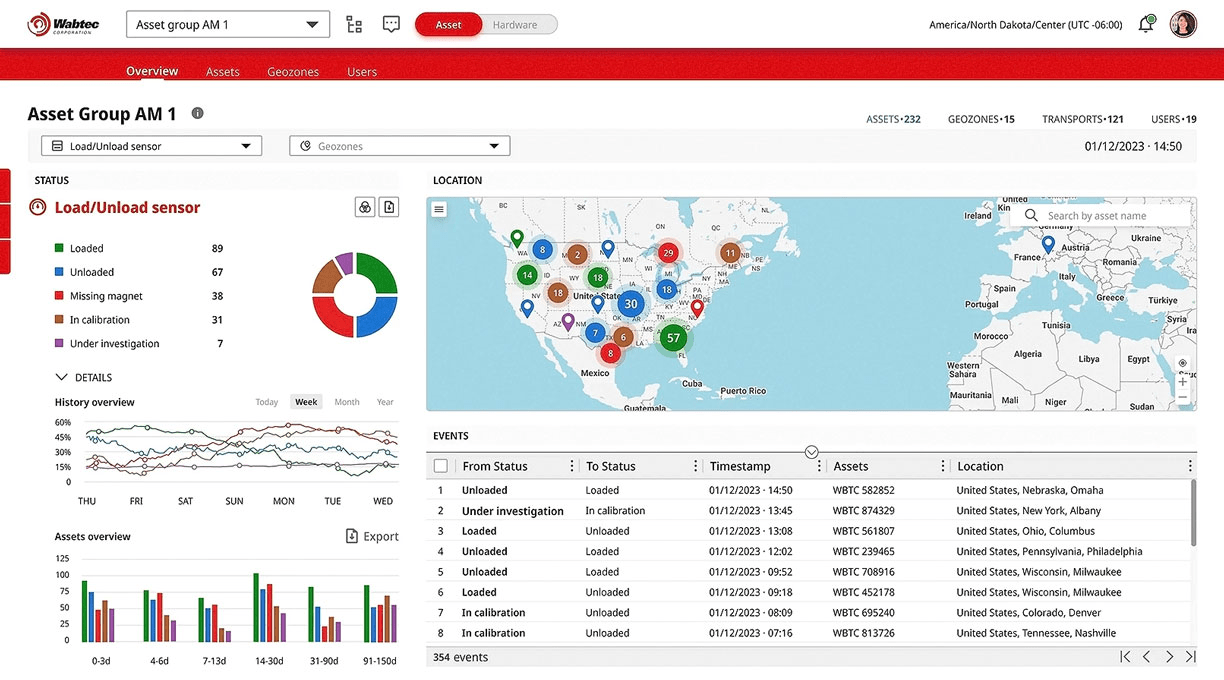
Task: Open the map layers menu icon
Action: [x=439, y=209]
